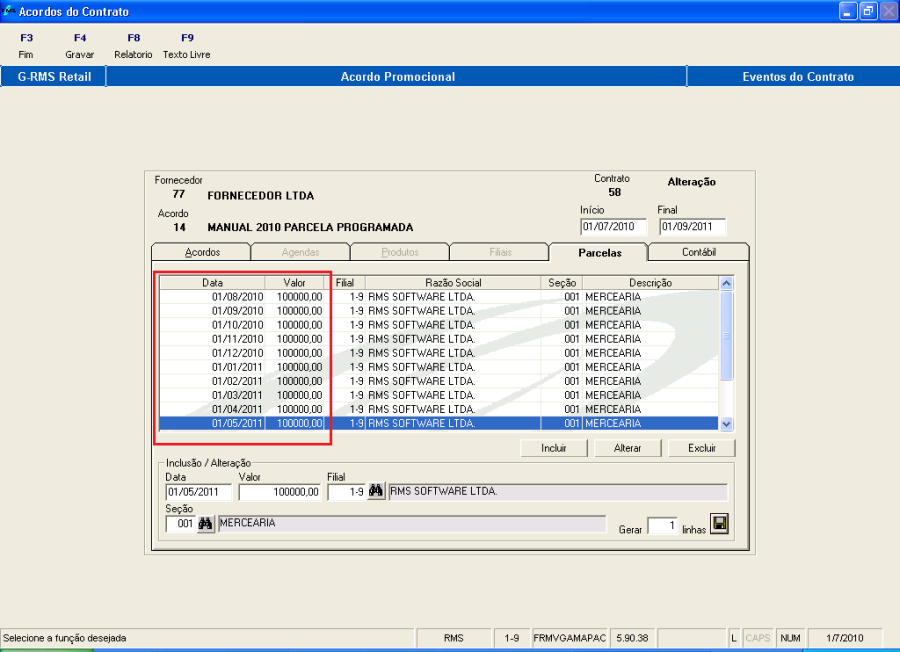The width and height of the screenshot is (900, 652).
Task: Restore down the Acordos do Contrato window
Action: (x=868, y=11)
